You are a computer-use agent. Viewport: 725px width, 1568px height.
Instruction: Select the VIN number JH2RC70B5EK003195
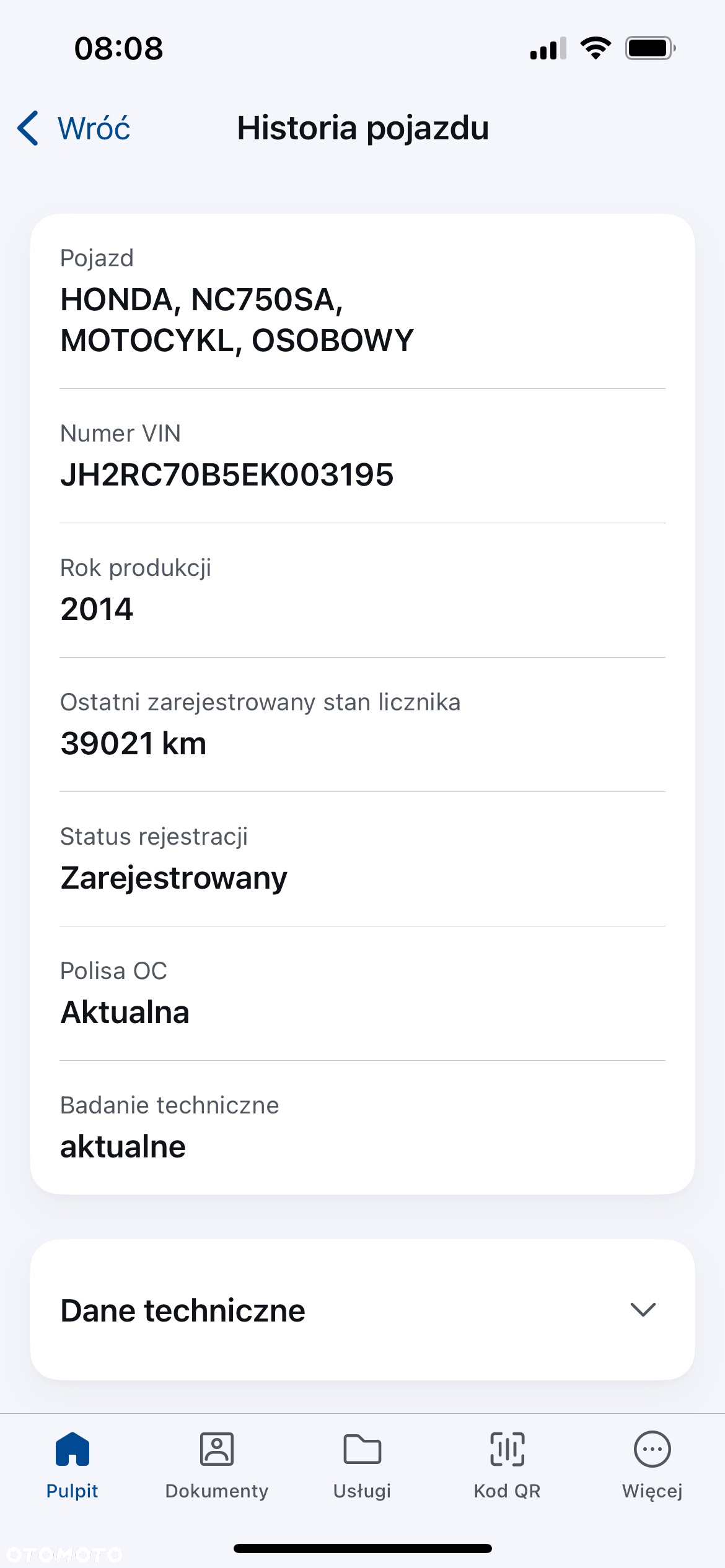click(227, 475)
